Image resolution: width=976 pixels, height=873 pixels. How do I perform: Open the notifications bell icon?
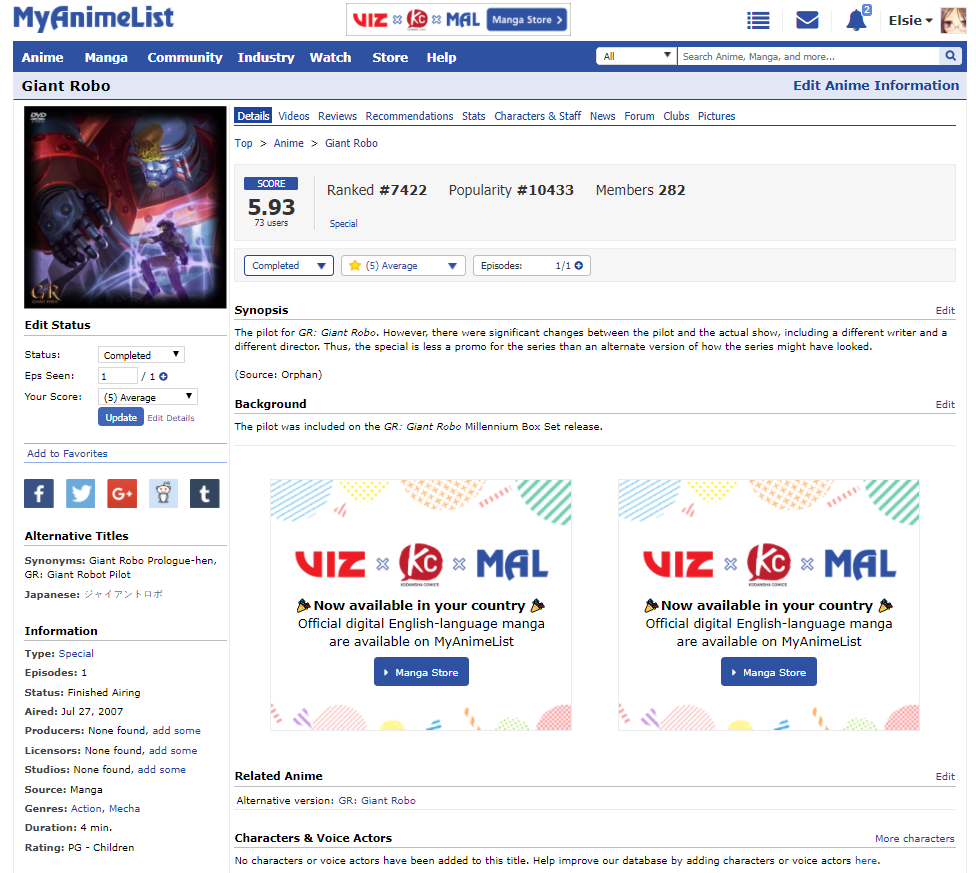[856, 20]
